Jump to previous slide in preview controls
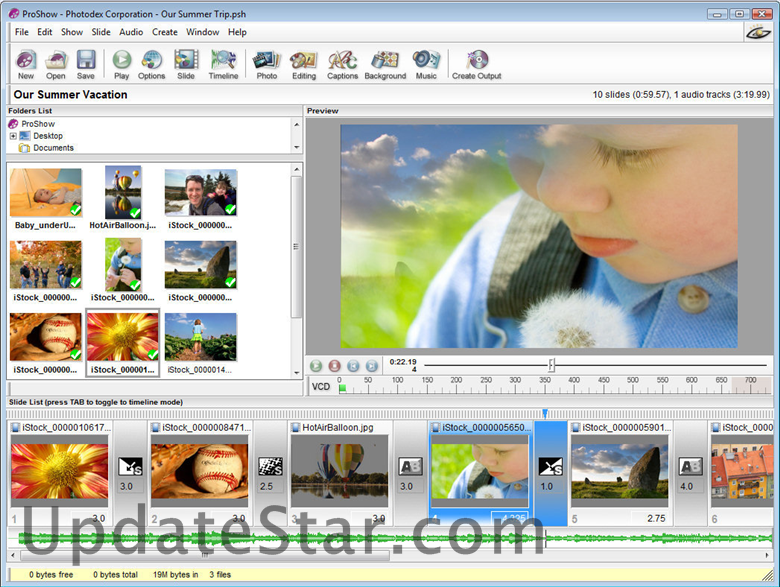The image size is (780, 587). coord(353,366)
